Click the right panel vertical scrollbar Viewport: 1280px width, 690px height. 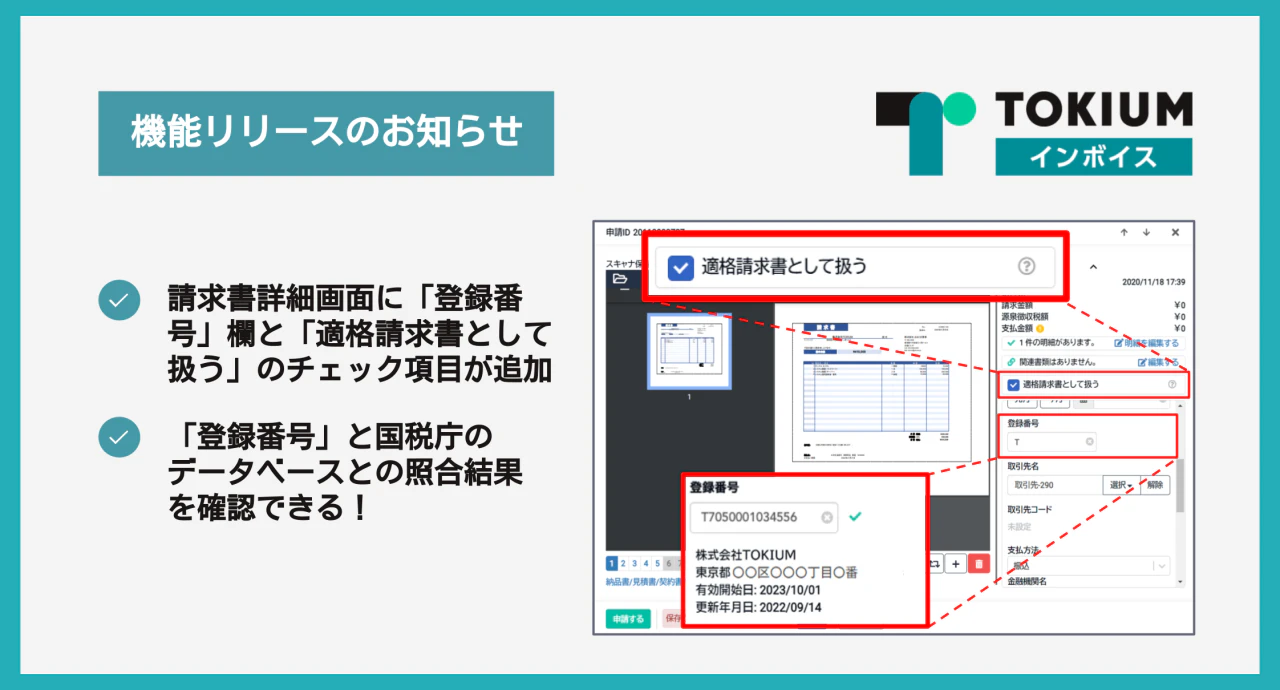(x=1180, y=485)
